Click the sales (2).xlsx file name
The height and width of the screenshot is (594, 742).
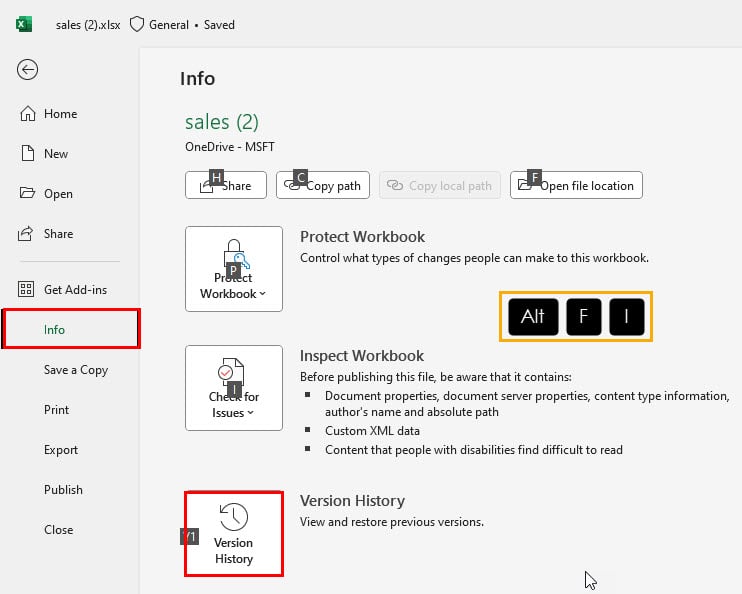coord(88,25)
